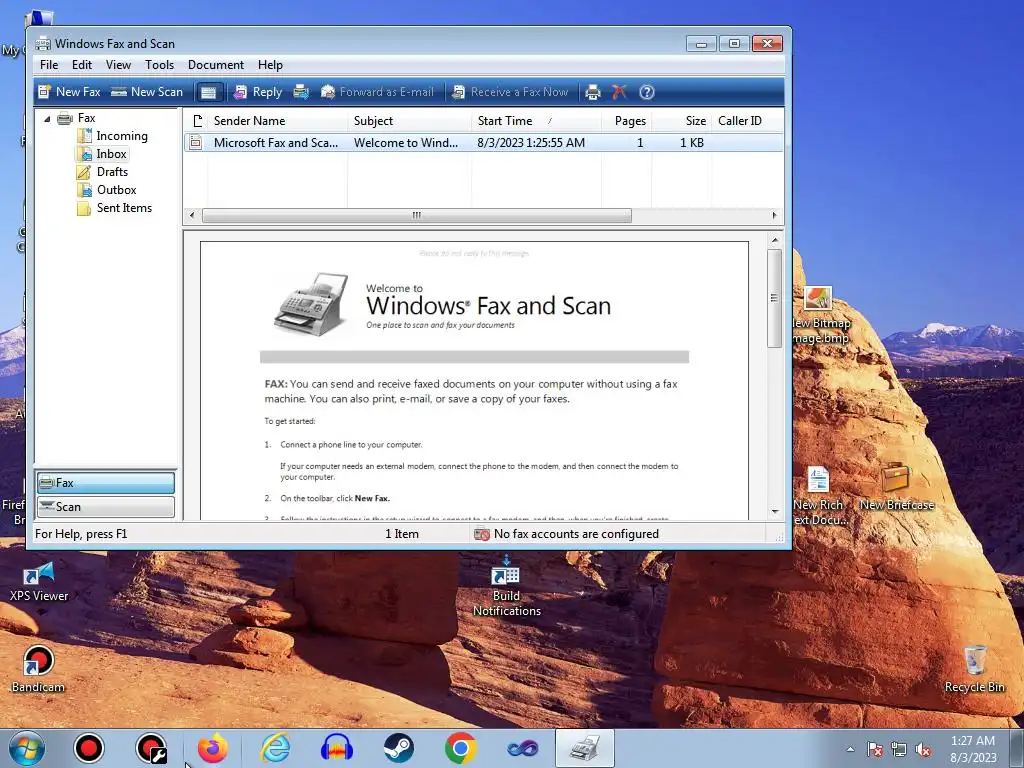Viewport: 1024px width, 768px height.
Task: Click the fax machine image in preview
Action: [x=312, y=304]
